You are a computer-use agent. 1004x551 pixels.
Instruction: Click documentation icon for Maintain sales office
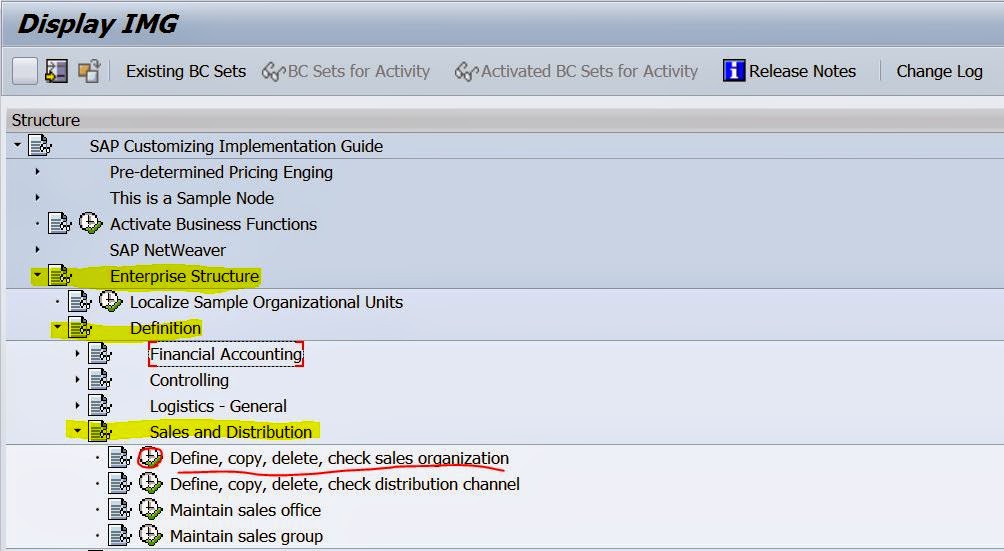click(x=119, y=510)
